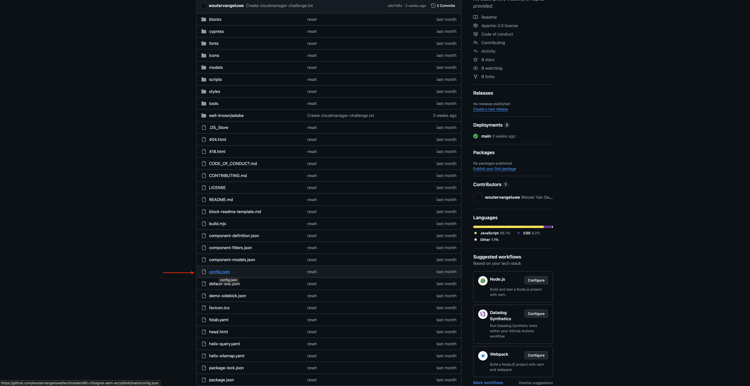The image size is (750, 386).
Task: Click the file icon beside LICENSE
Action: click(x=204, y=187)
